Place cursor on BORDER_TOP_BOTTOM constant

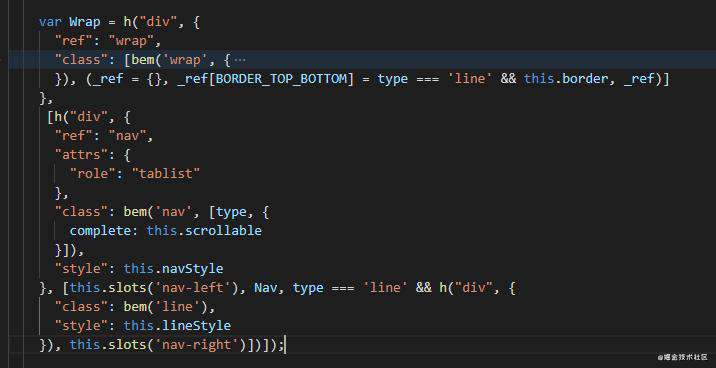(281, 79)
